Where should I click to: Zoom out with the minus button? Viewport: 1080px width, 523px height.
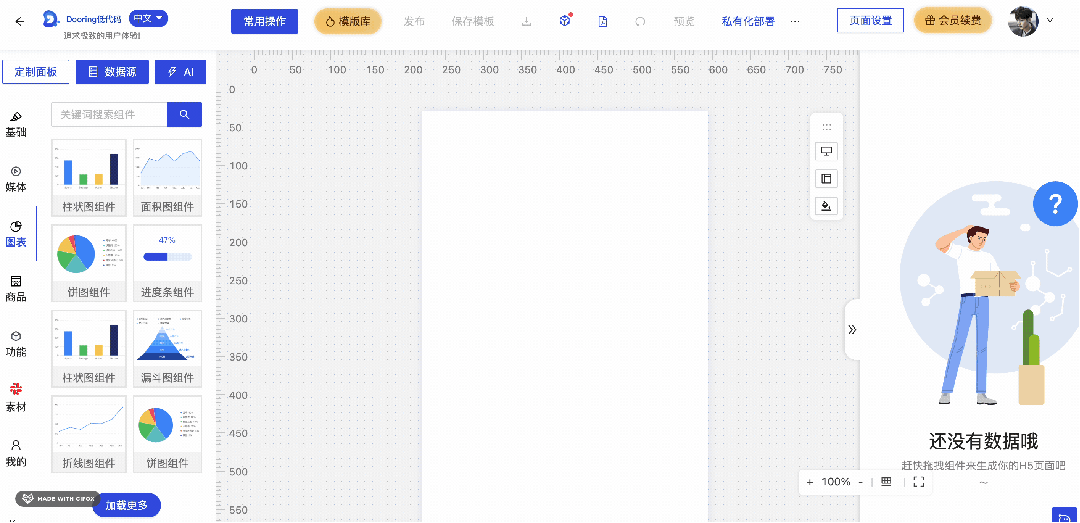tap(860, 482)
